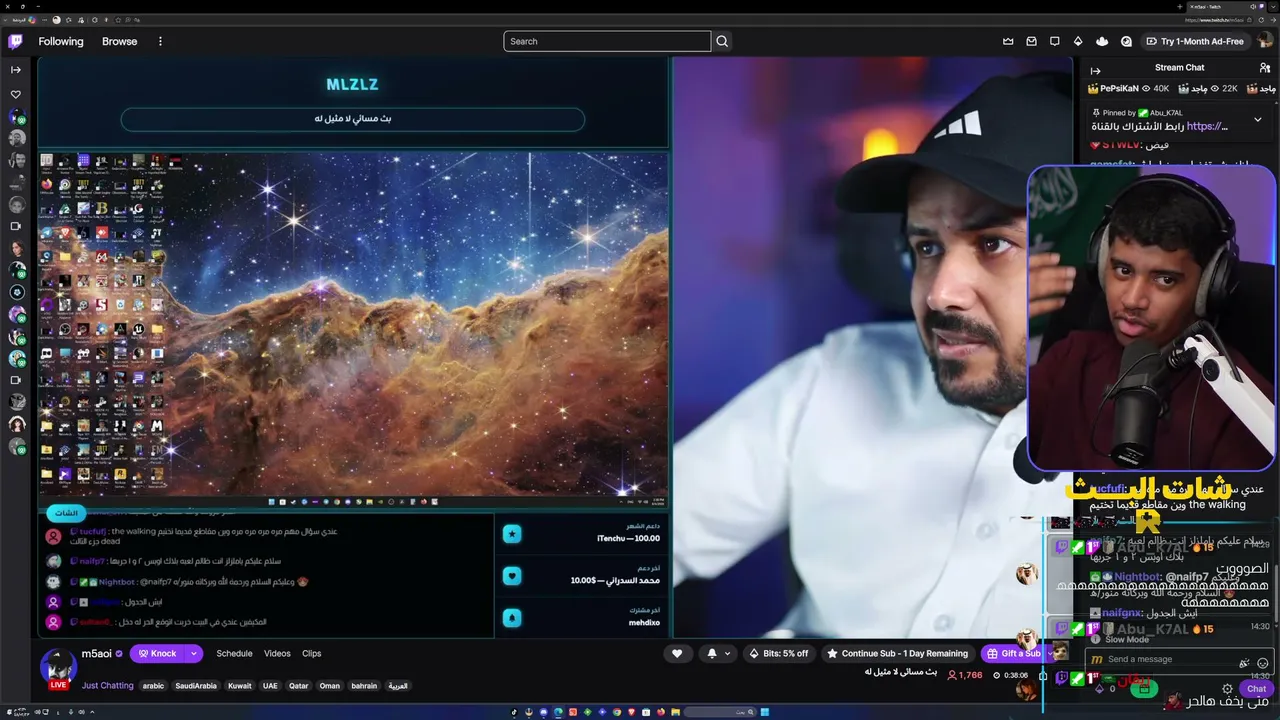Open the emote picker smiley icon
This screenshot has height=720, width=1280.
pyautogui.click(x=1263, y=662)
